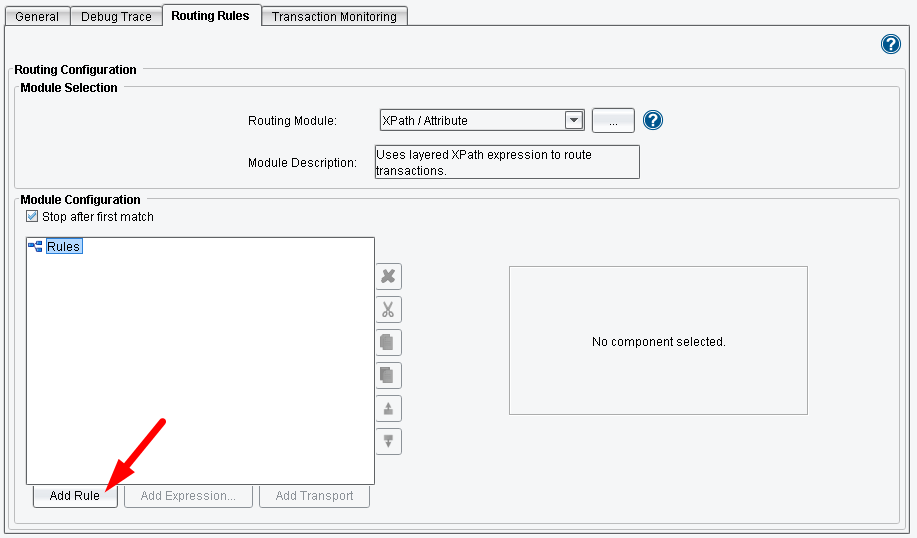
Task: Click the Add Transport button
Action: pyautogui.click(x=315, y=495)
